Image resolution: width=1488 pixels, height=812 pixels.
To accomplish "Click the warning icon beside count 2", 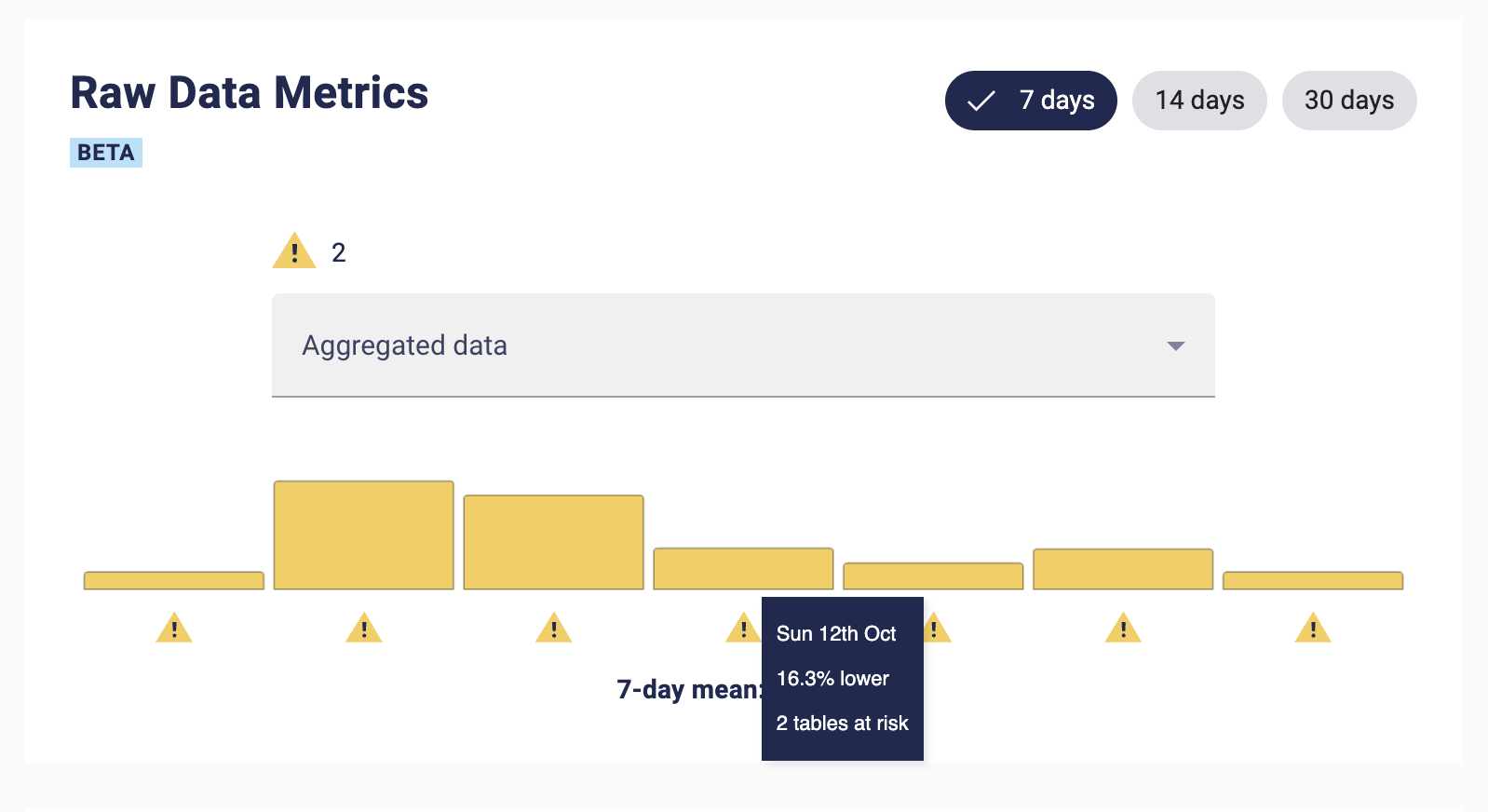I will pyautogui.click(x=294, y=250).
